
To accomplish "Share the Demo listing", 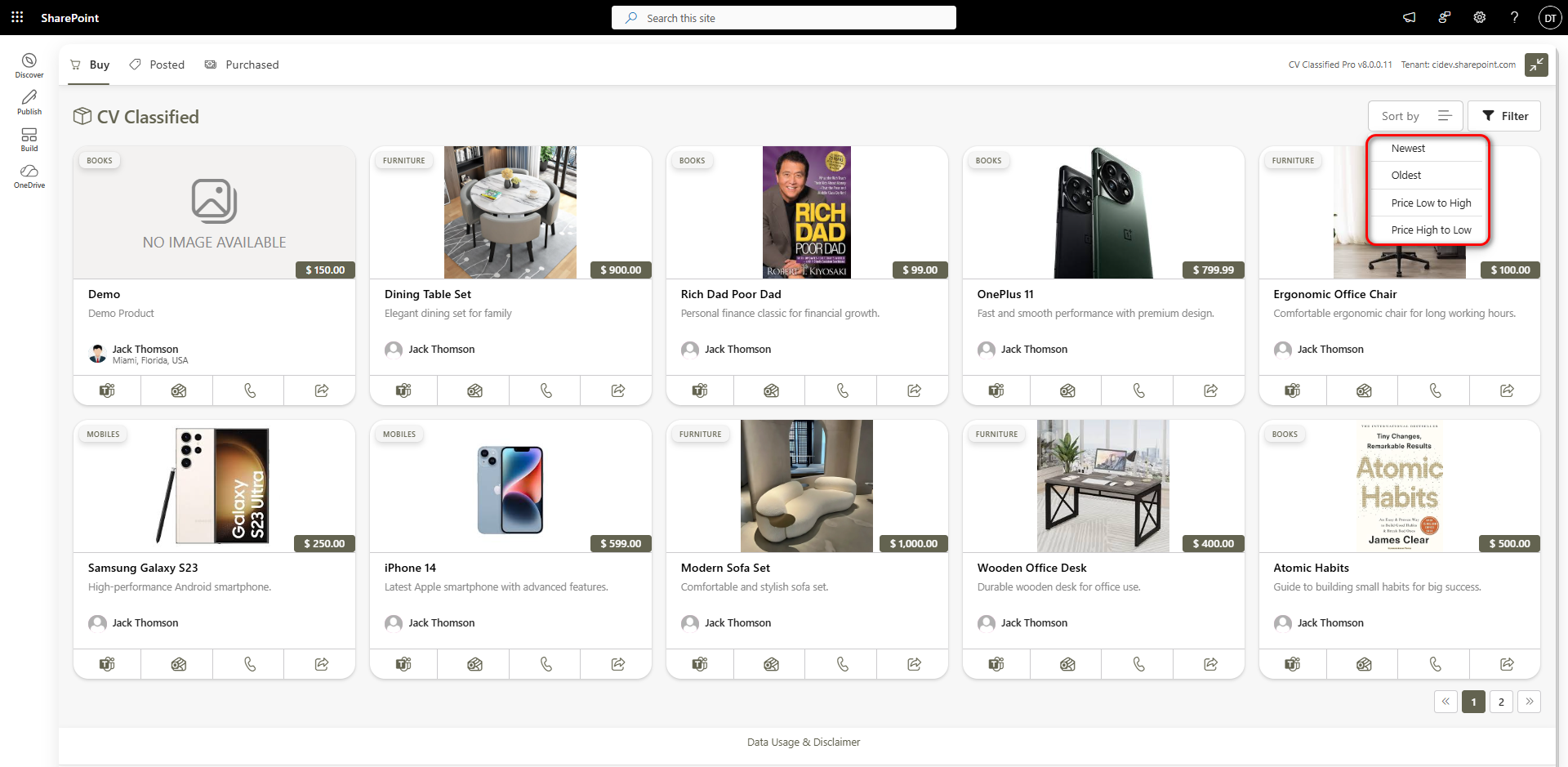I will (322, 390).
